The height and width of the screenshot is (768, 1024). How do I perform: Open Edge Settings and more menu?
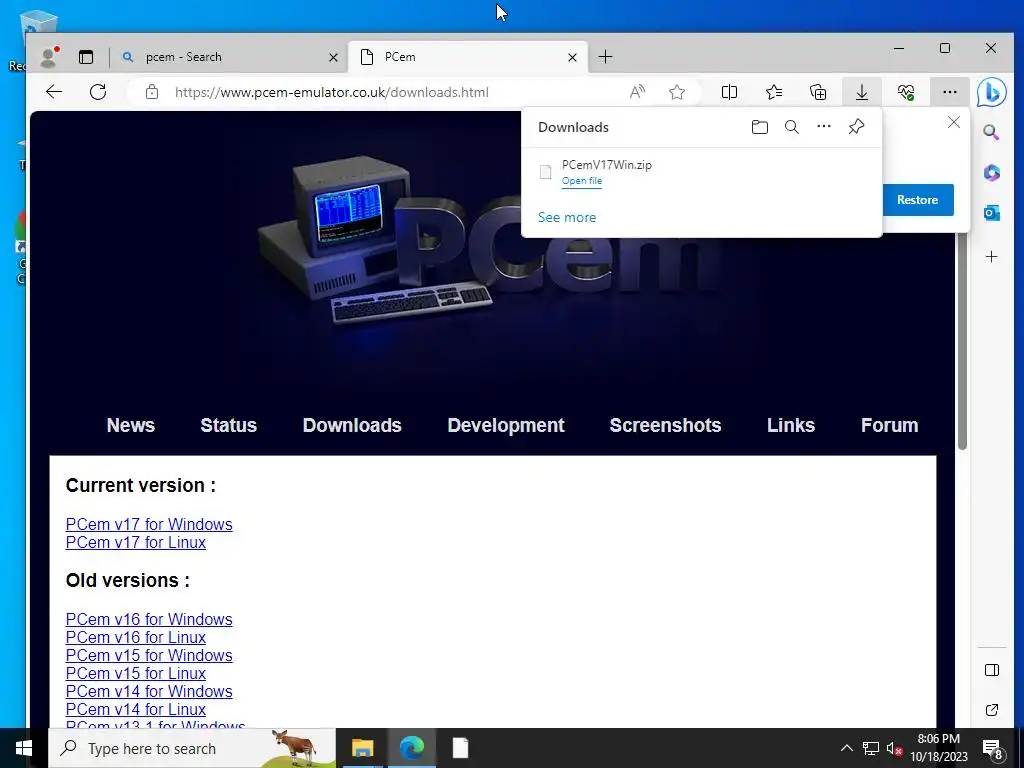pyautogui.click(x=950, y=92)
